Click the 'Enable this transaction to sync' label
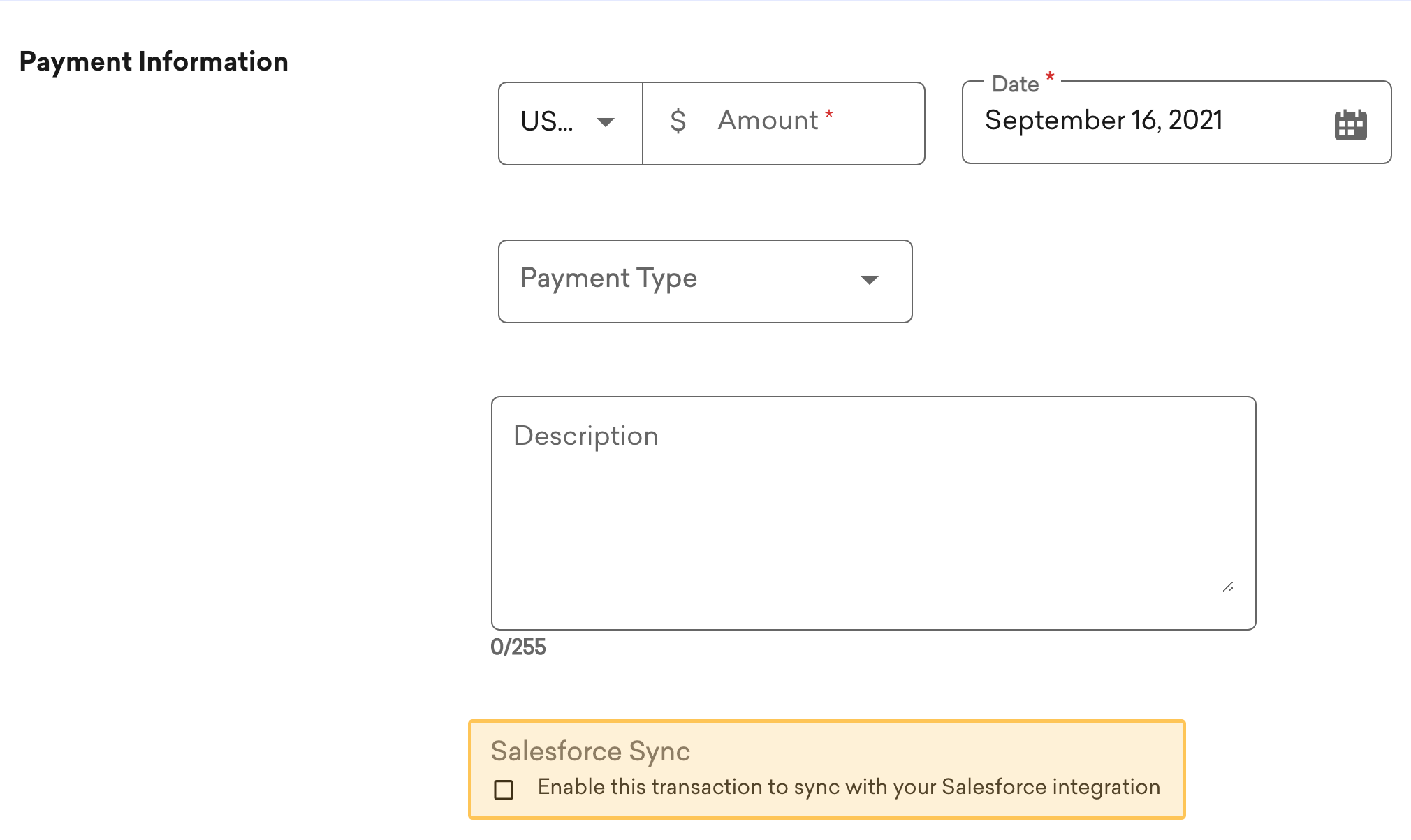1411x840 pixels. coord(849,787)
